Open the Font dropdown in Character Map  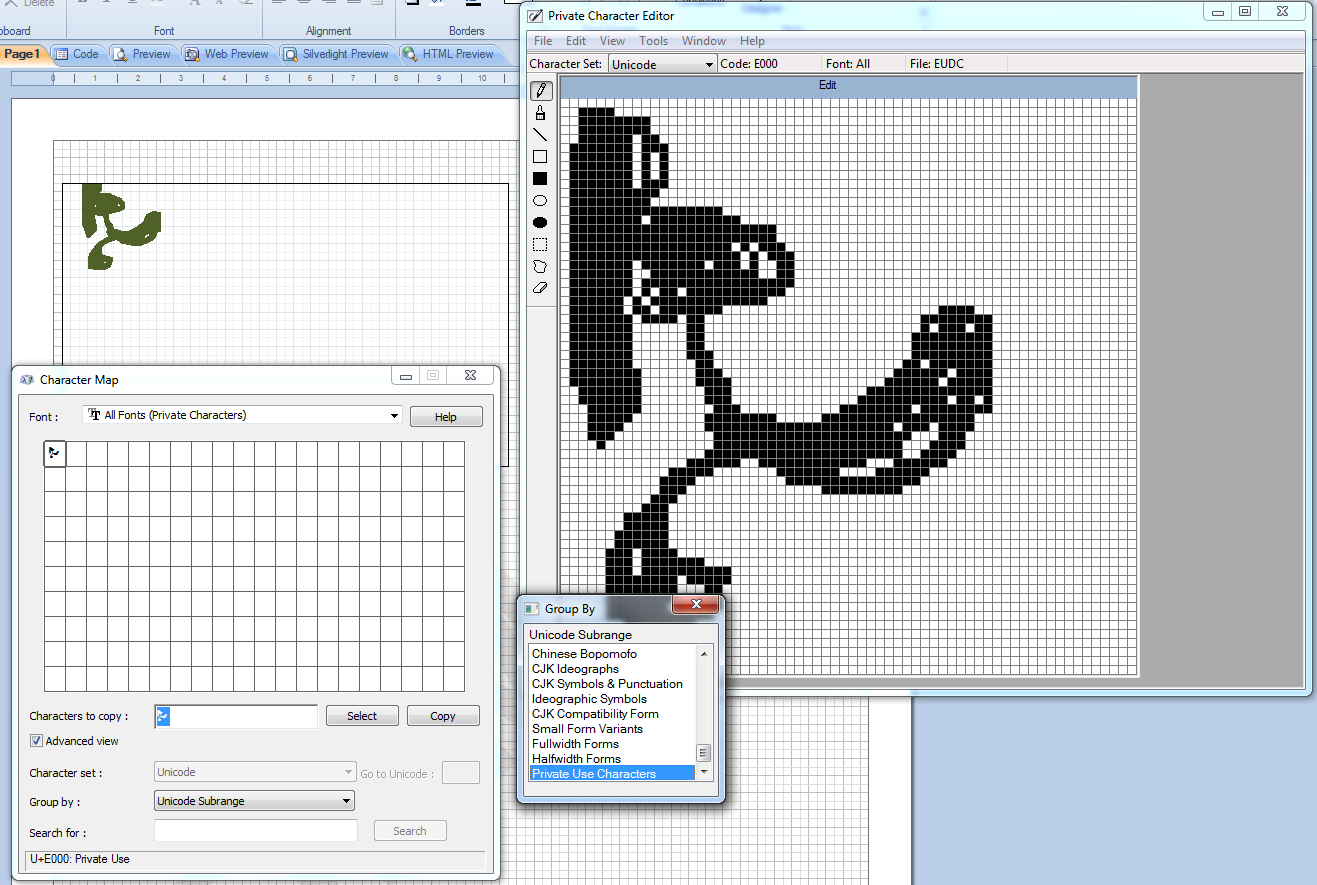point(394,415)
